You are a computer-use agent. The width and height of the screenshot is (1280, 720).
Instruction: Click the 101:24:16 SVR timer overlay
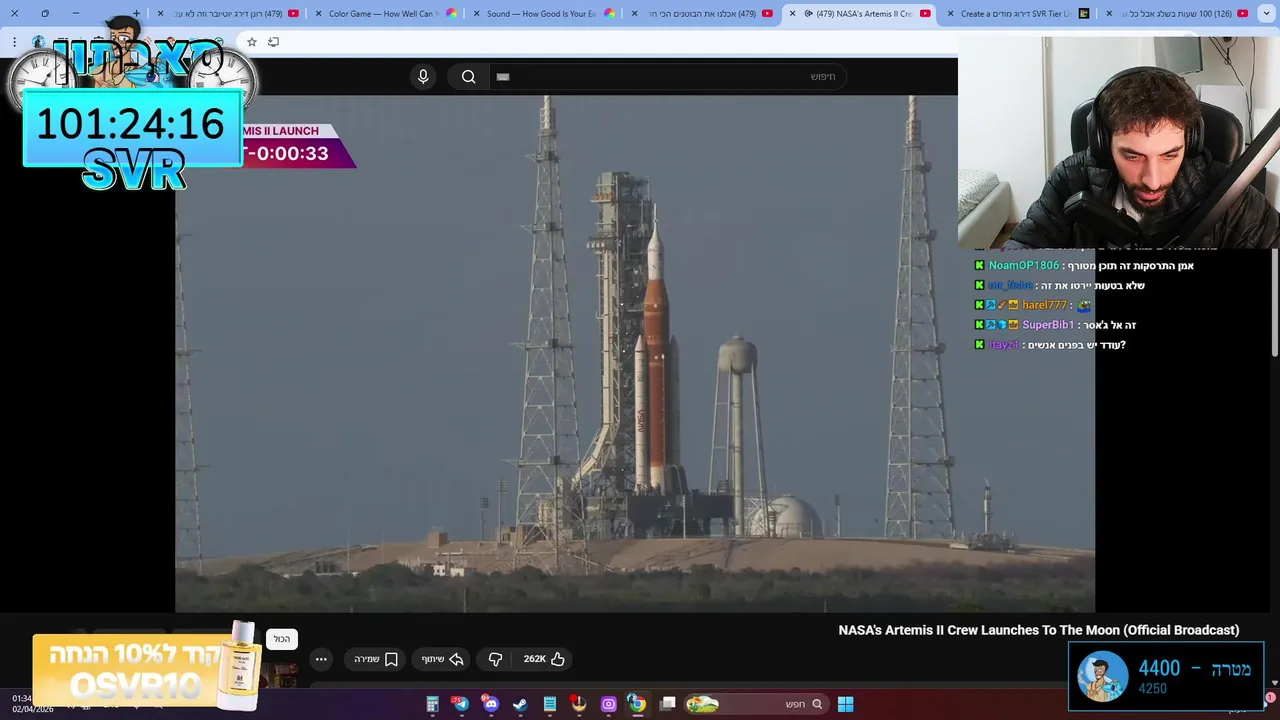132,128
